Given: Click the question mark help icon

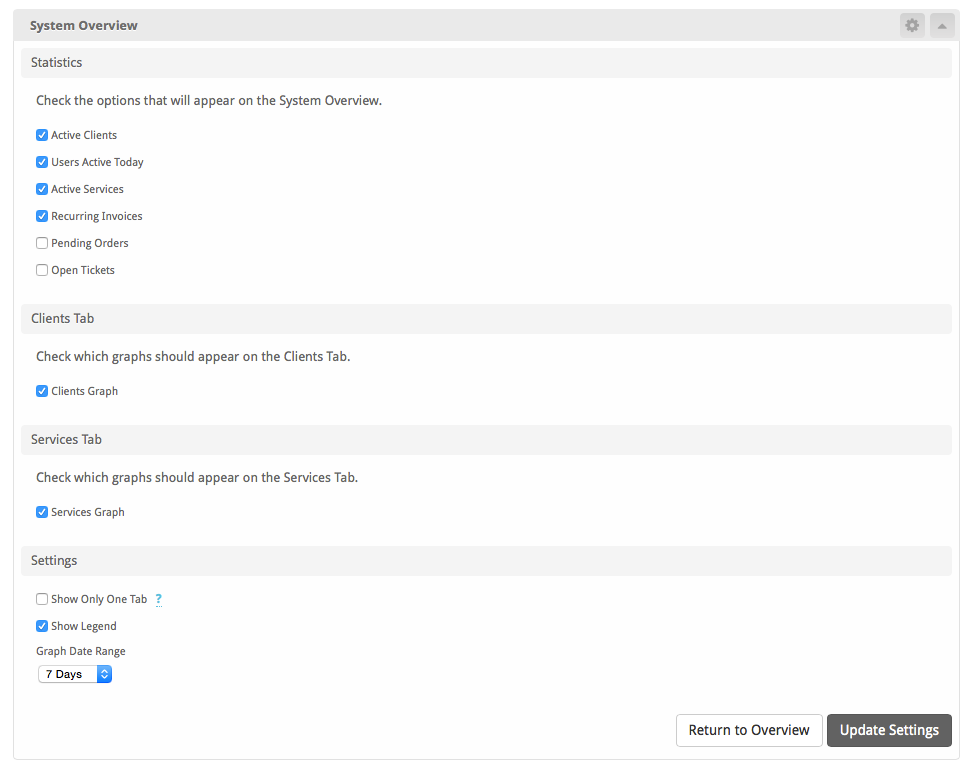Looking at the screenshot, I should click(158, 600).
